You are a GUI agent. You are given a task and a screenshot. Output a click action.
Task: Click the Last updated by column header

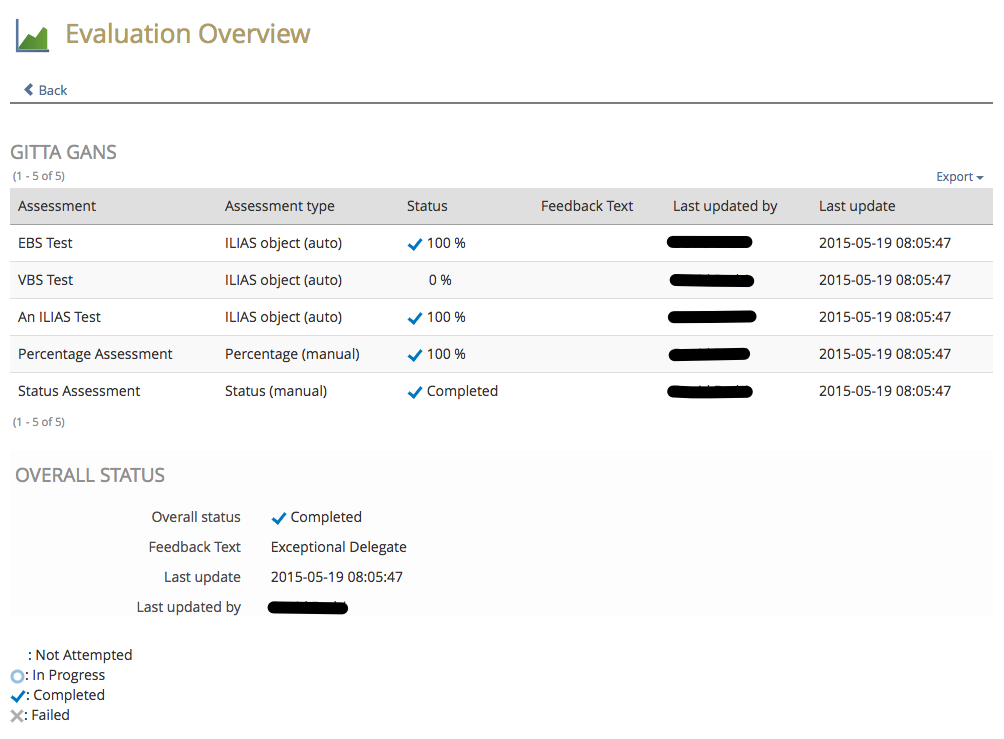pyautogui.click(x=725, y=206)
